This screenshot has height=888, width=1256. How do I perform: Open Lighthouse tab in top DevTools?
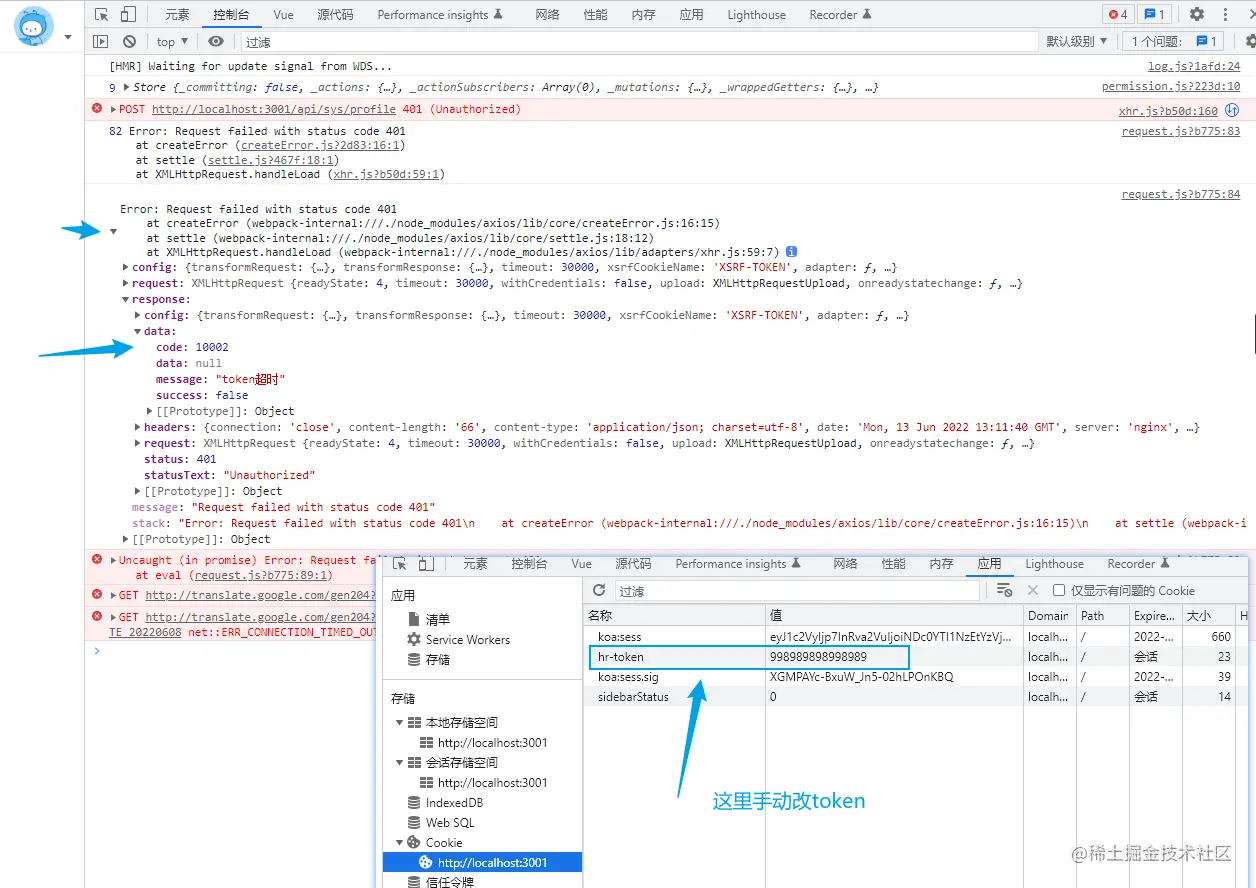point(756,15)
